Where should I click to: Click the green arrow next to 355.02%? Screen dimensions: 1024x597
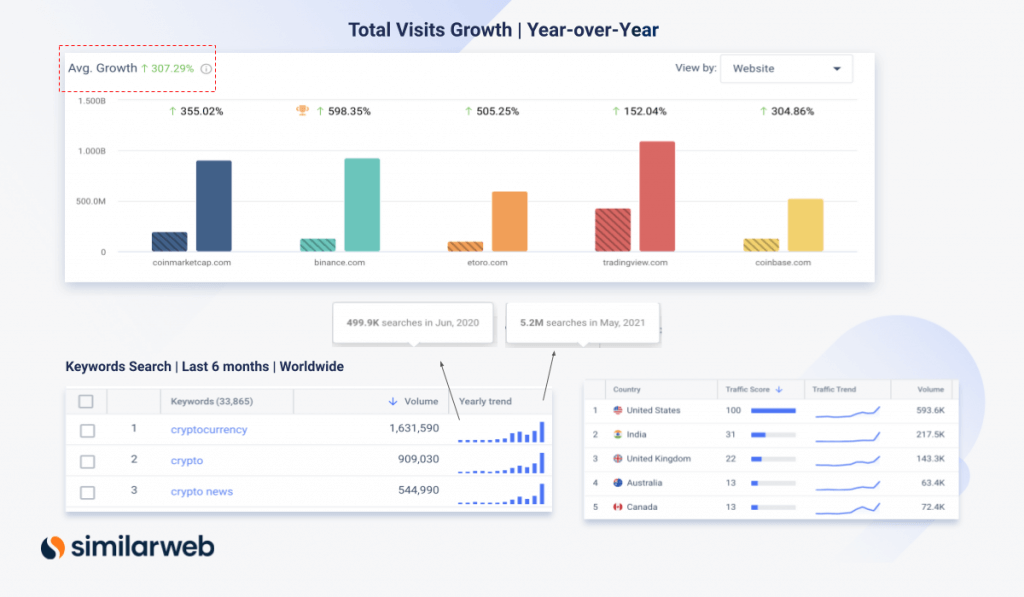coord(172,112)
